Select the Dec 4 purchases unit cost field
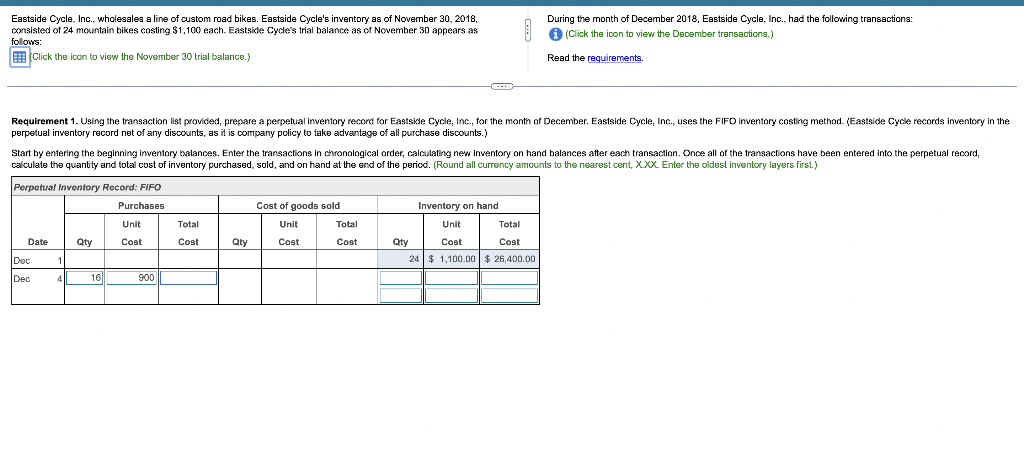This screenshot has height=457, width=1024. click(131, 278)
